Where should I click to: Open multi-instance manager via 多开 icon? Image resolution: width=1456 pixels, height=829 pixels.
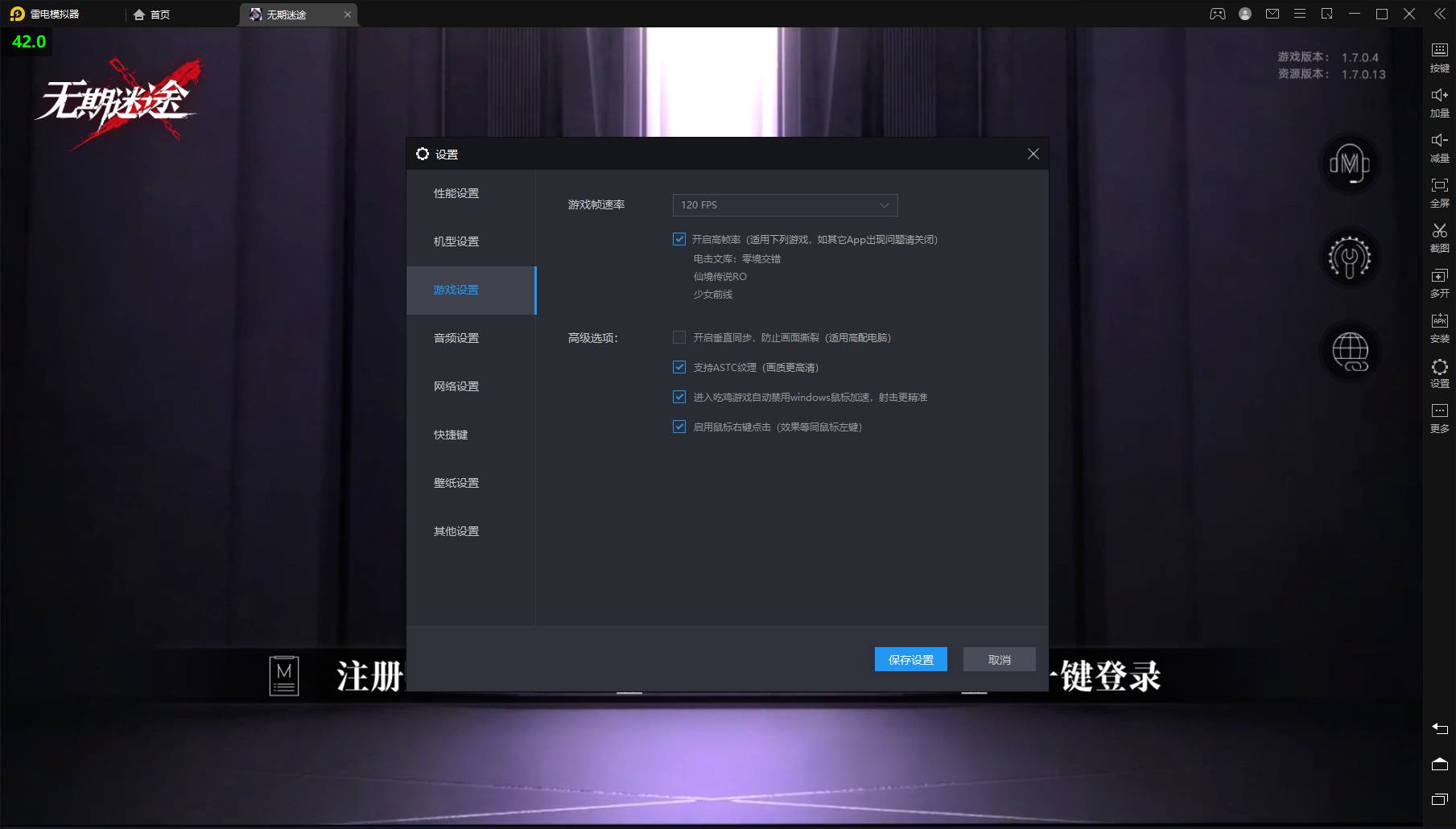point(1439,282)
